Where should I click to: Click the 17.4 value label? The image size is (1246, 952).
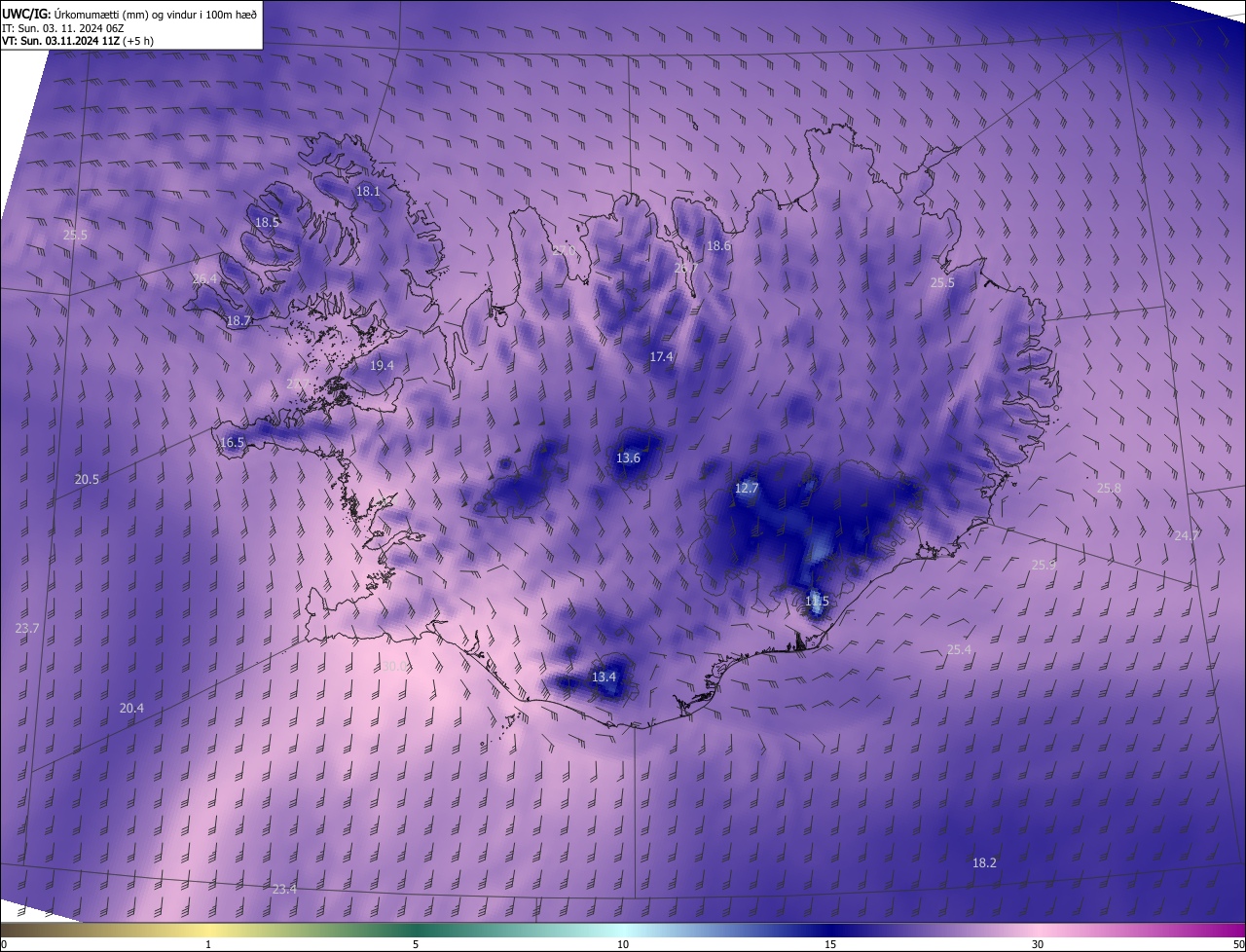point(661,357)
